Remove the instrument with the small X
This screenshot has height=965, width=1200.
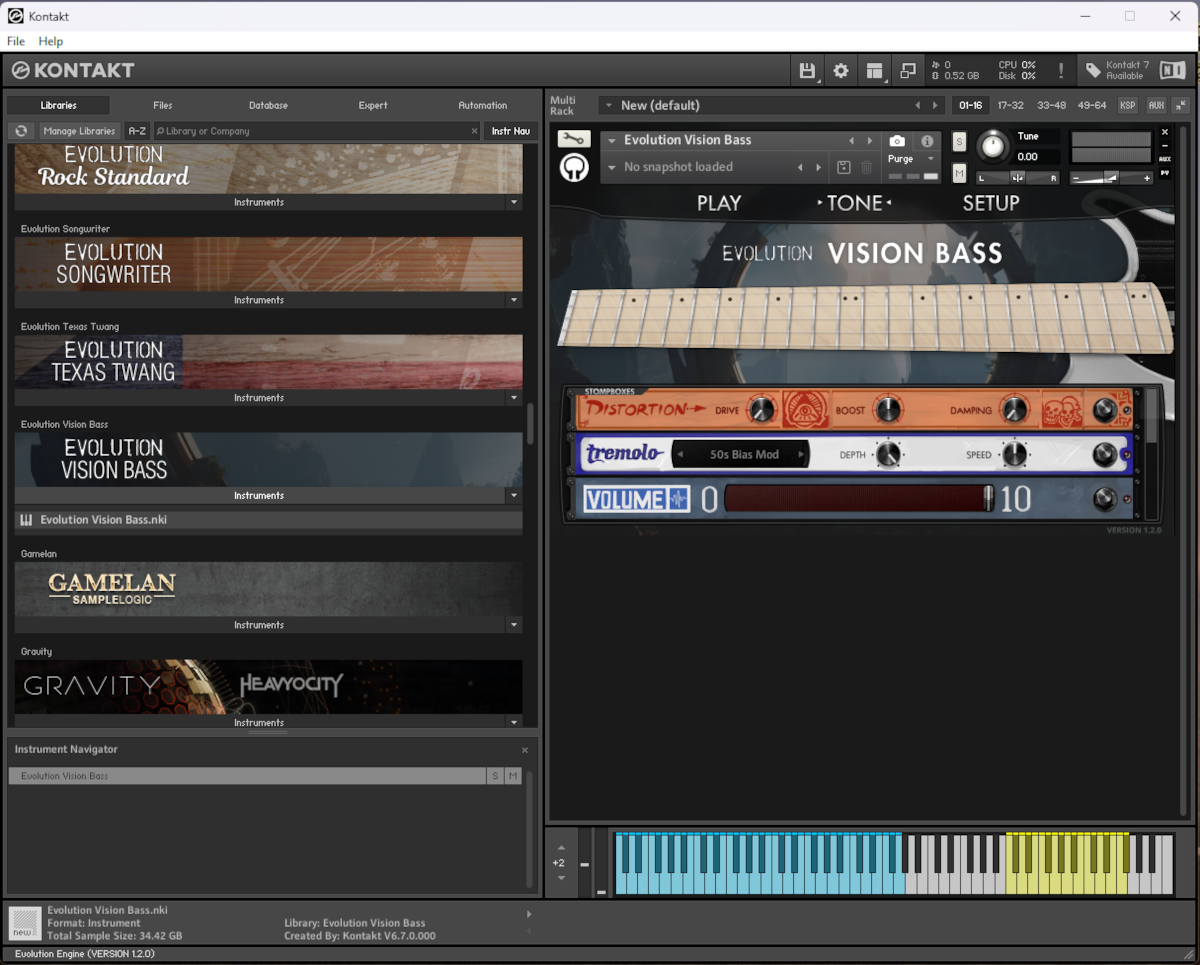1165,132
